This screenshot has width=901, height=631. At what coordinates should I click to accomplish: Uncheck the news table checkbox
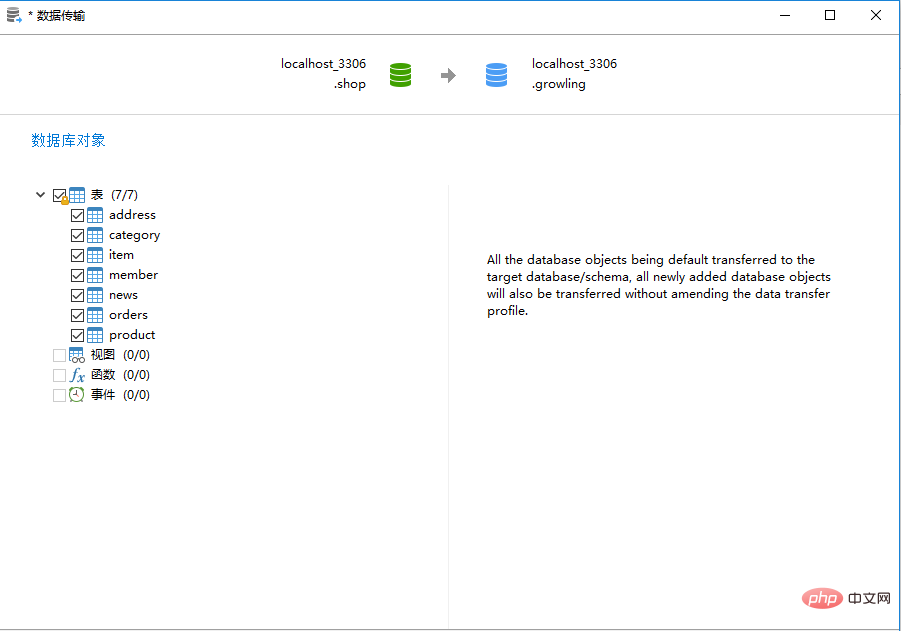78,295
